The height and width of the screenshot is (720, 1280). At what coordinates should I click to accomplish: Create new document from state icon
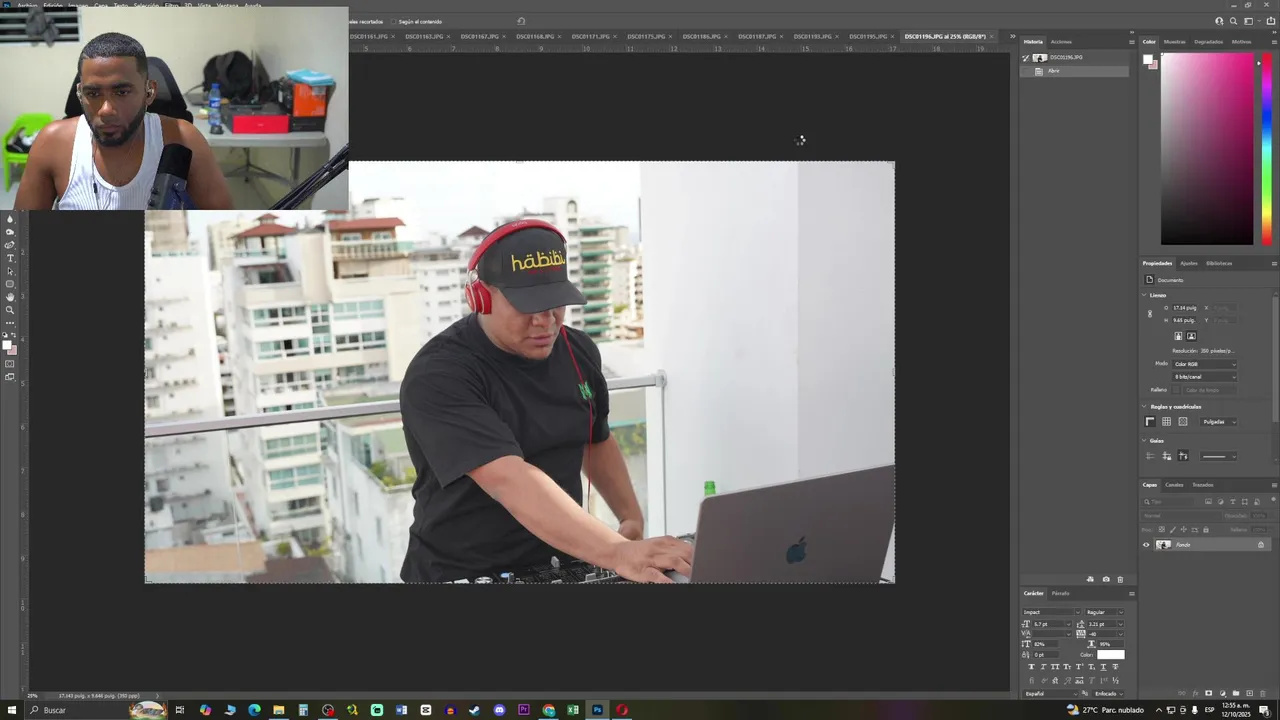[x=1090, y=579]
